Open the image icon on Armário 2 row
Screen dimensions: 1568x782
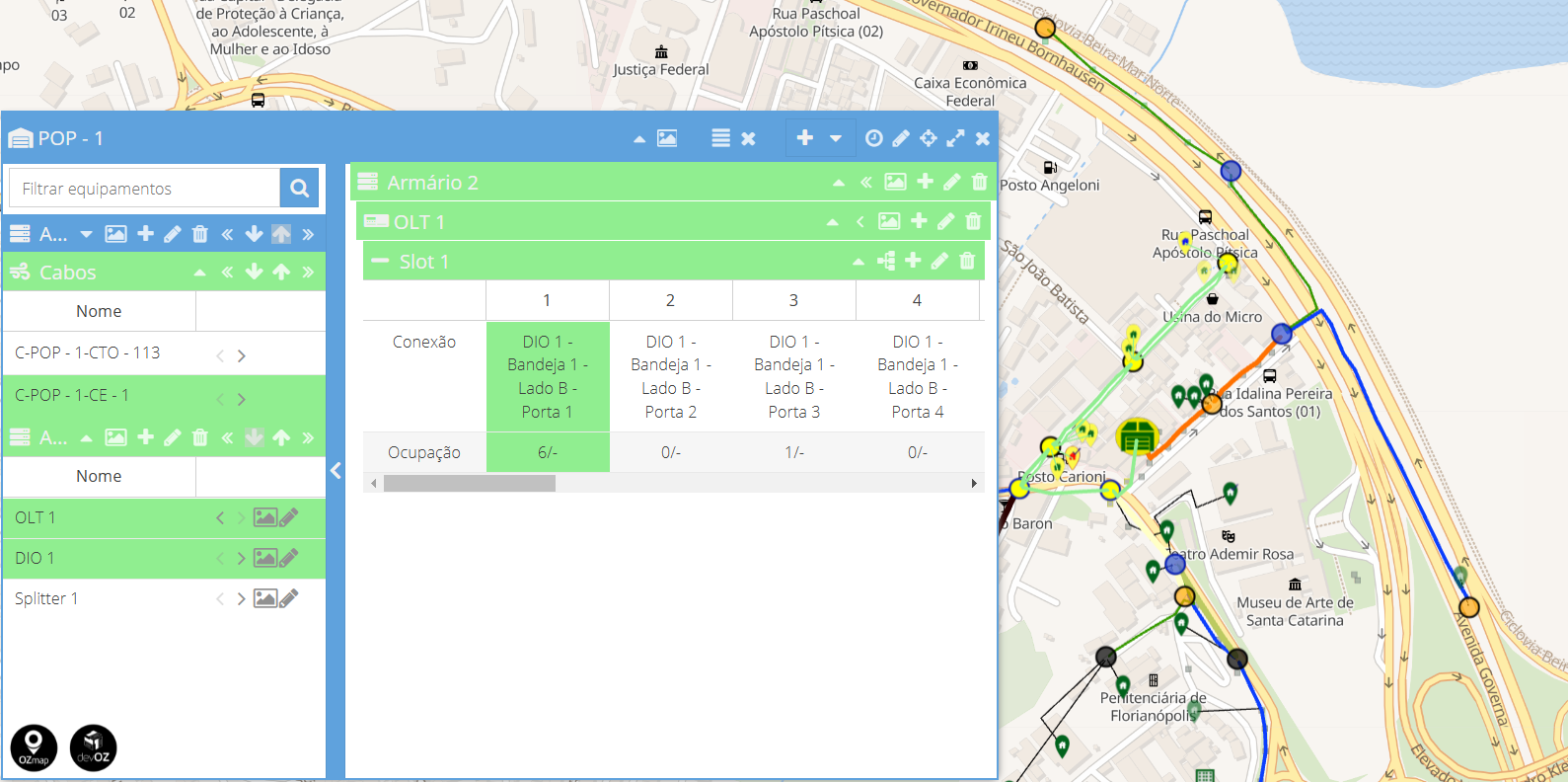895,182
